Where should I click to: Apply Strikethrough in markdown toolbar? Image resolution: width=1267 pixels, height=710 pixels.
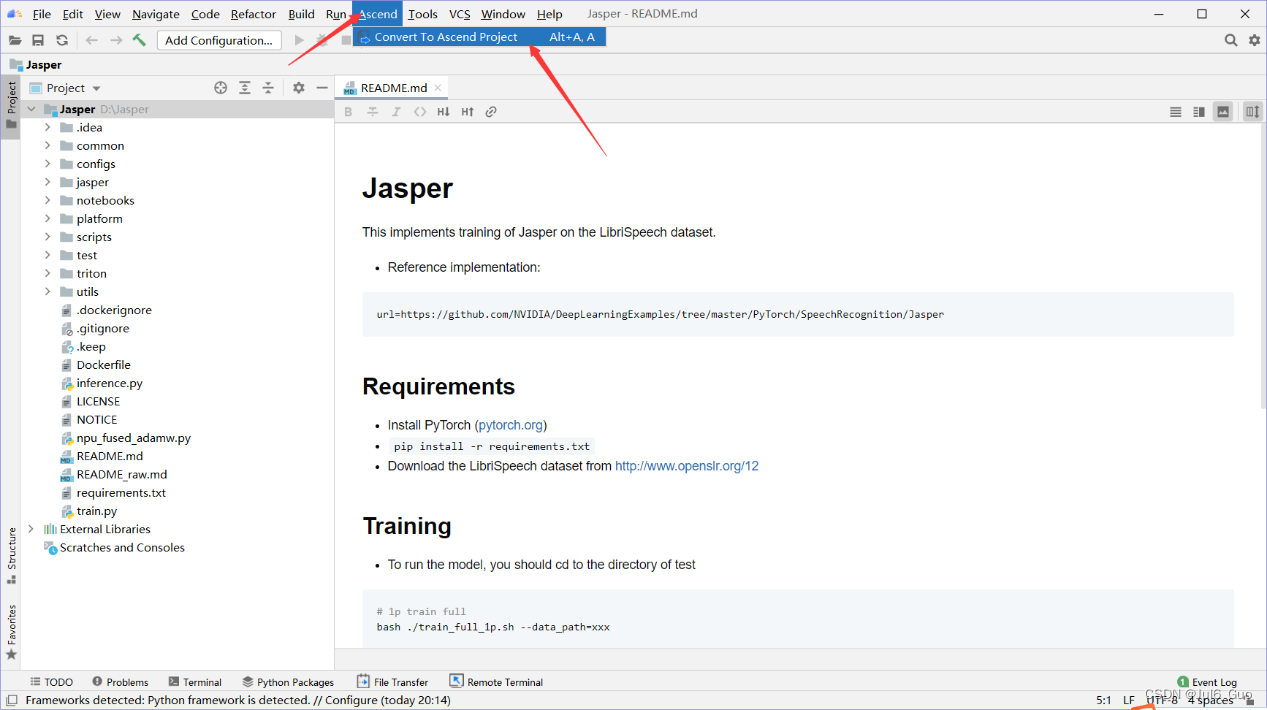pos(372,112)
